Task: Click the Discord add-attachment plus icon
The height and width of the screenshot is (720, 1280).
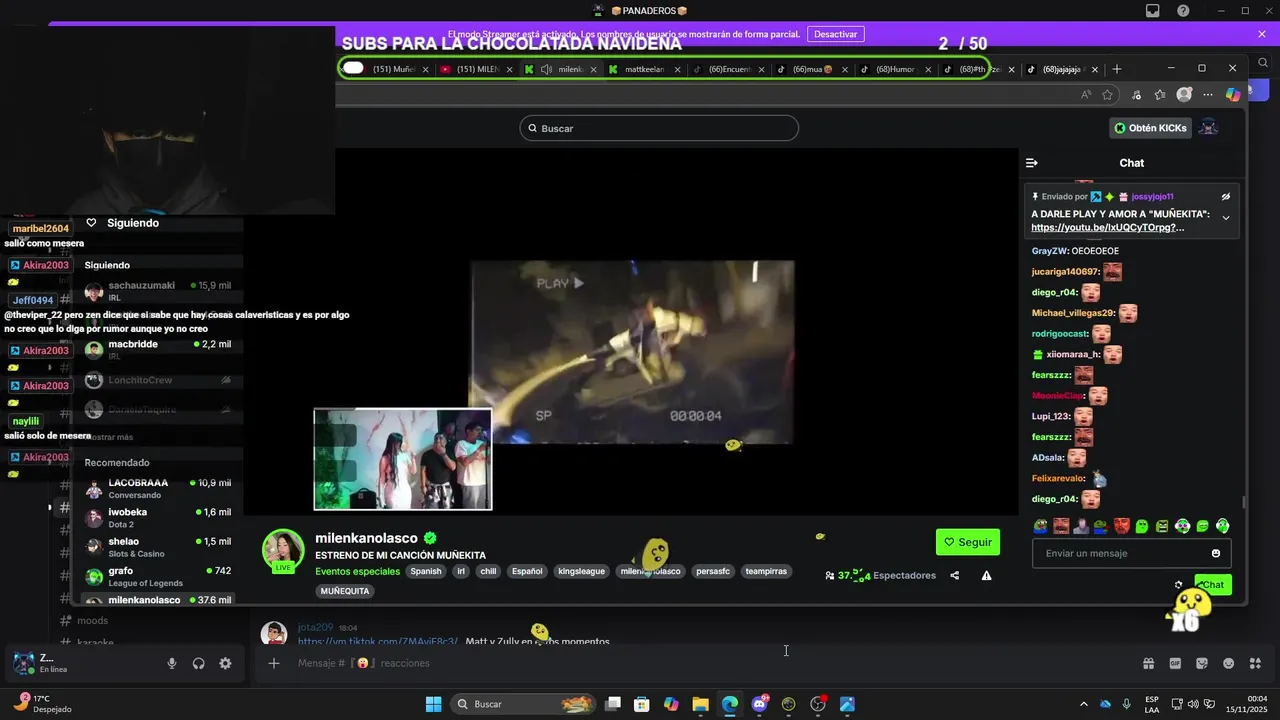Action: (x=274, y=663)
